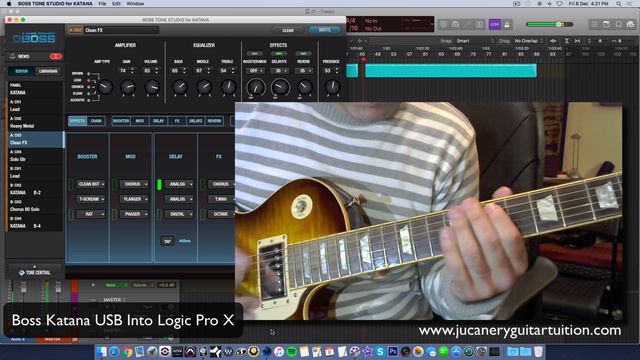Switch to the CHAIN tab
This screenshot has width=640, height=360.
click(x=96, y=121)
